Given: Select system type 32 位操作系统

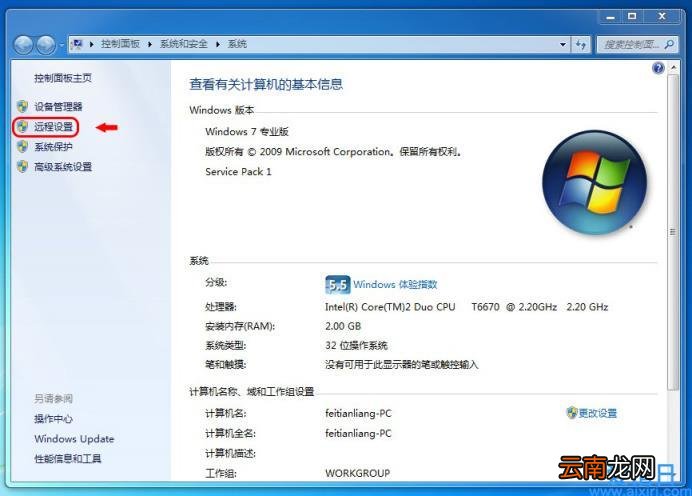Looking at the screenshot, I should pos(356,345).
